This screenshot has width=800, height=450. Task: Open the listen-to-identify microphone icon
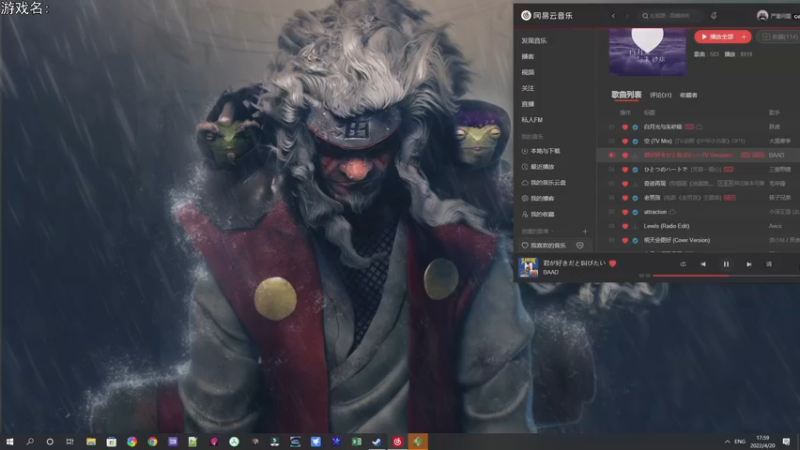(x=714, y=16)
